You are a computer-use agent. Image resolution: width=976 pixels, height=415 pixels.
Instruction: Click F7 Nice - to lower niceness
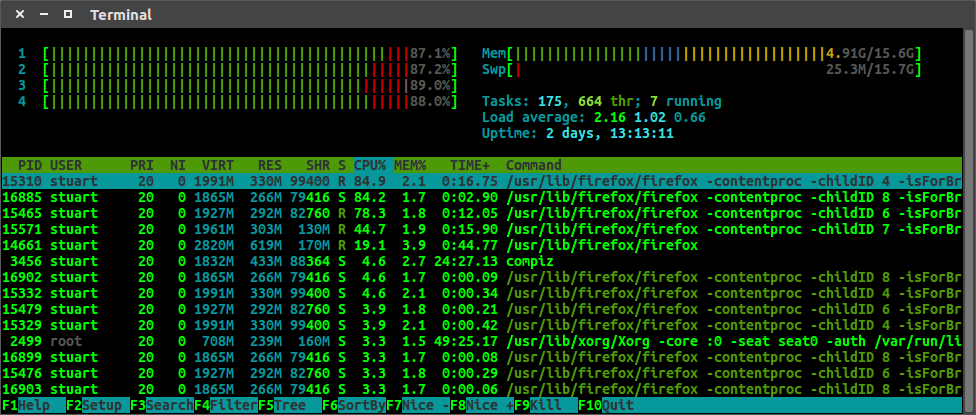[418, 405]
